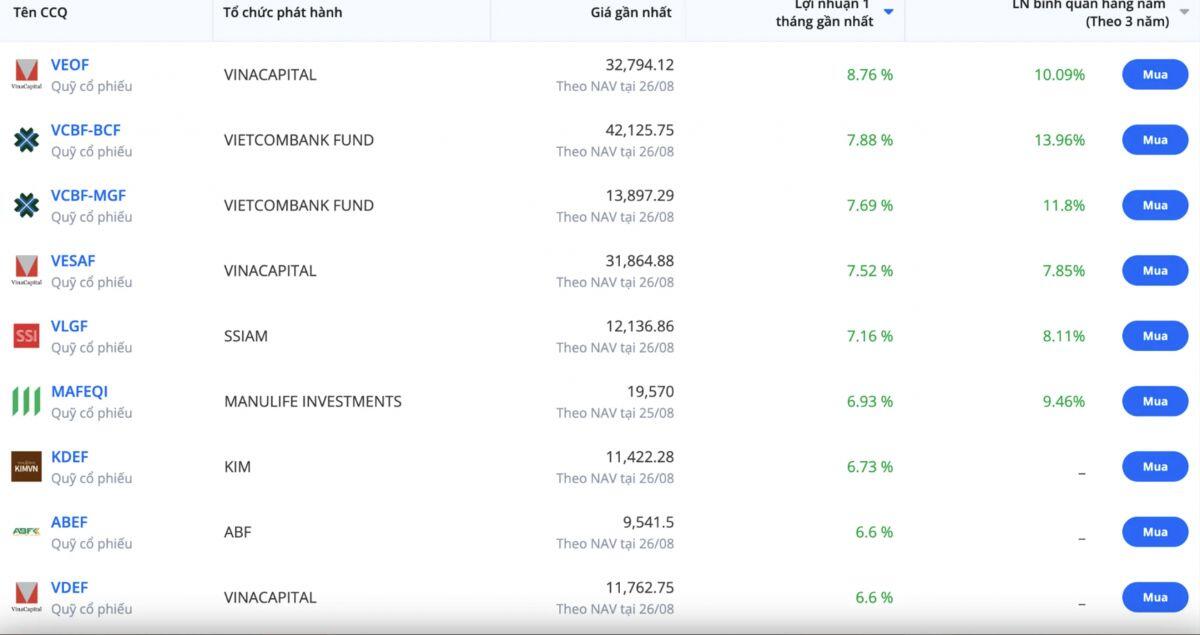This screenshot has height=635, width=1200.
Task: Click the 'Theo NAV tại 25/08' note
Action: point(615,413)
